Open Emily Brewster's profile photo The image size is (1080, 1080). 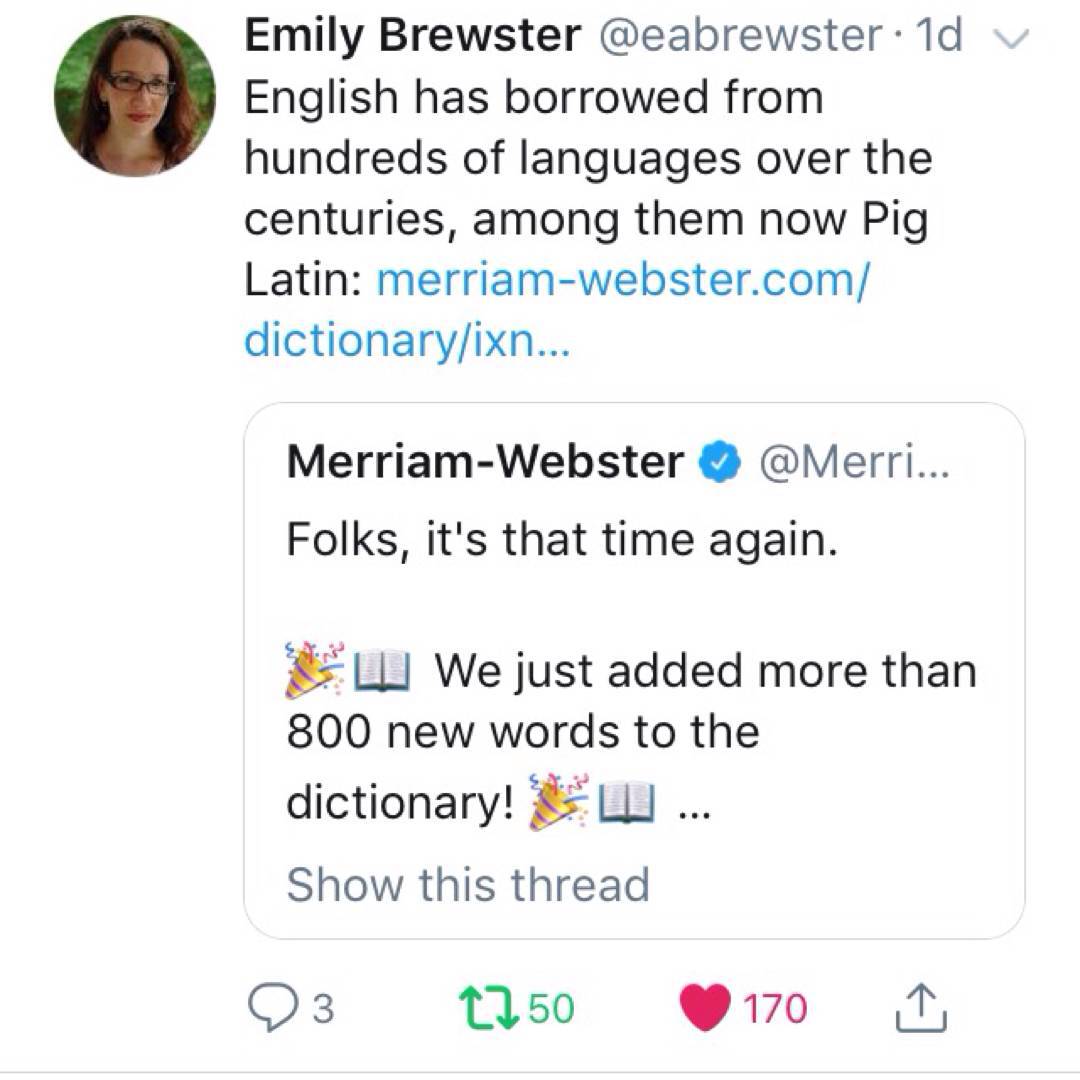point(134,96)
